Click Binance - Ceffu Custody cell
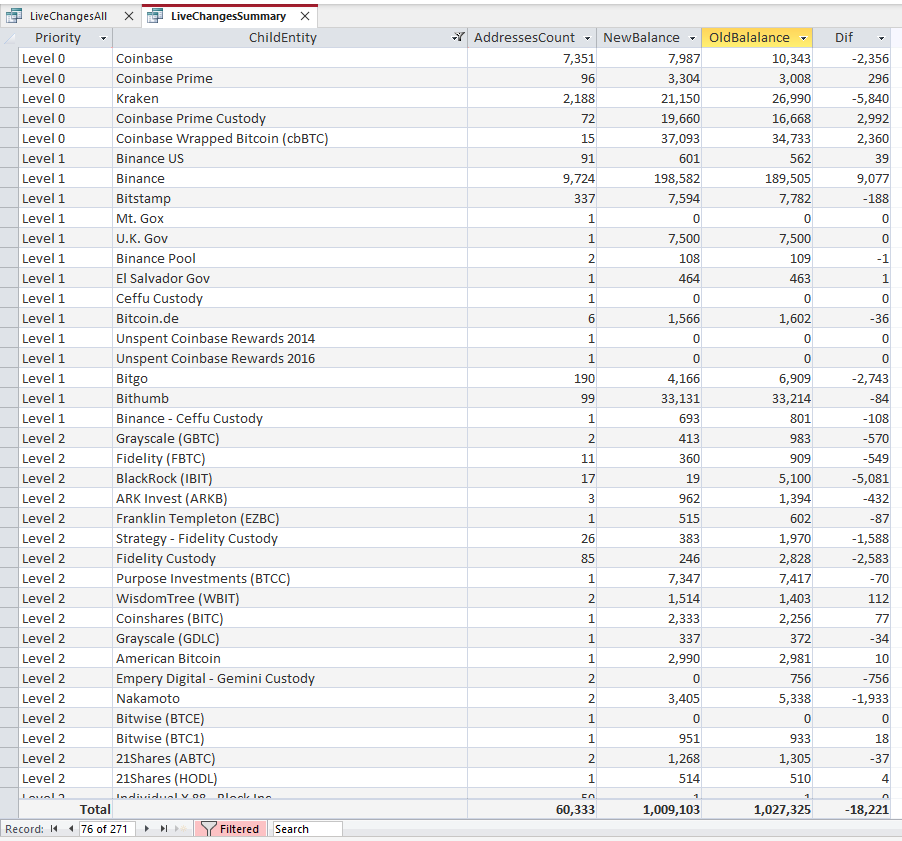 [x=290, y=418]
